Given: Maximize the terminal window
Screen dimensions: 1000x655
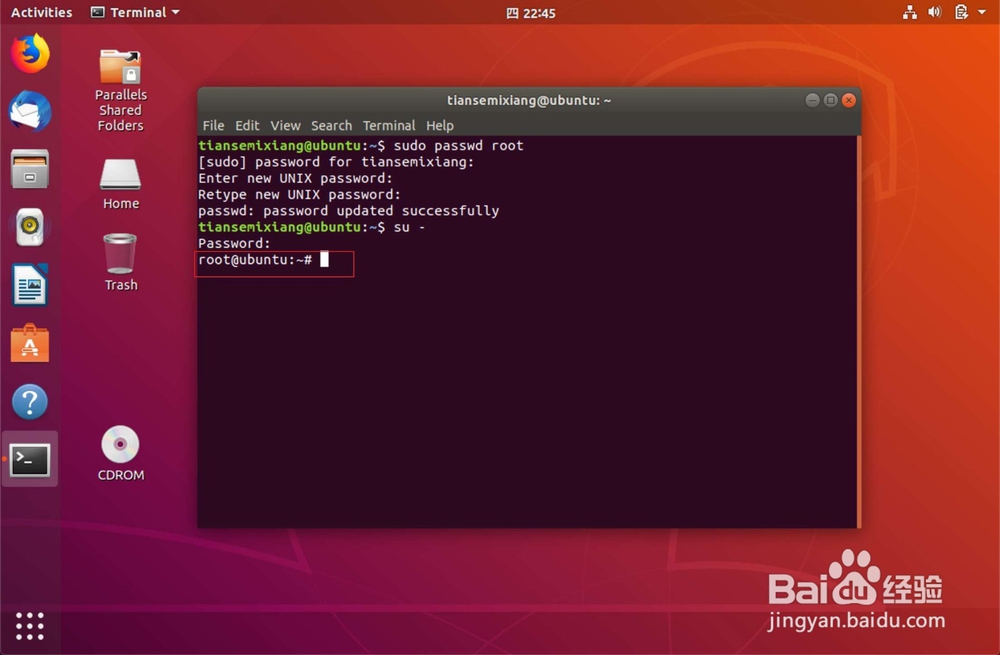Looking at the screenshot, I should point(830,100).
